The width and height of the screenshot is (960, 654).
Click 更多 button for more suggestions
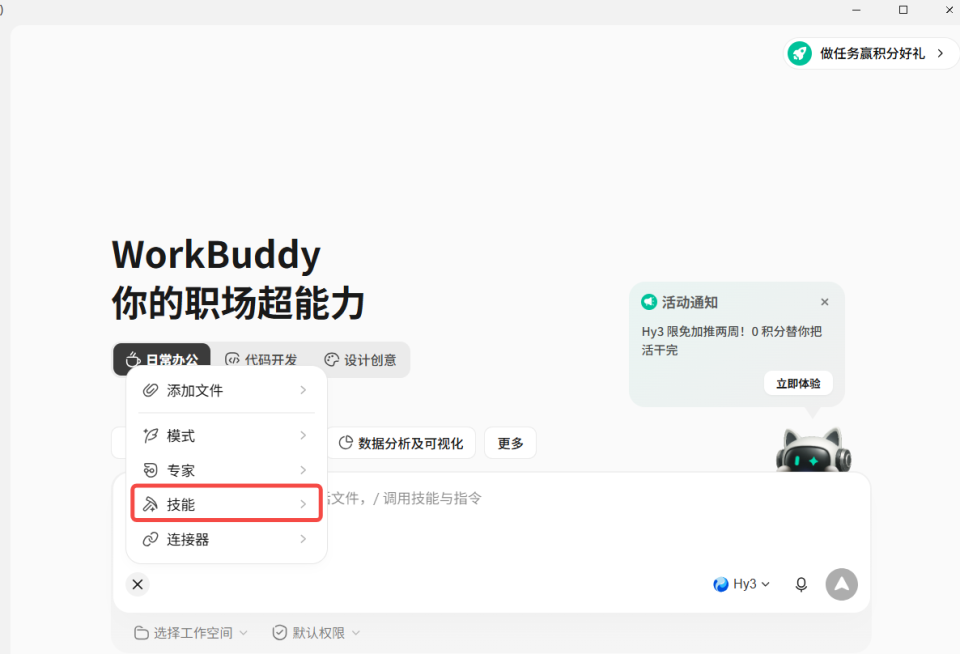tap(510, 443)
